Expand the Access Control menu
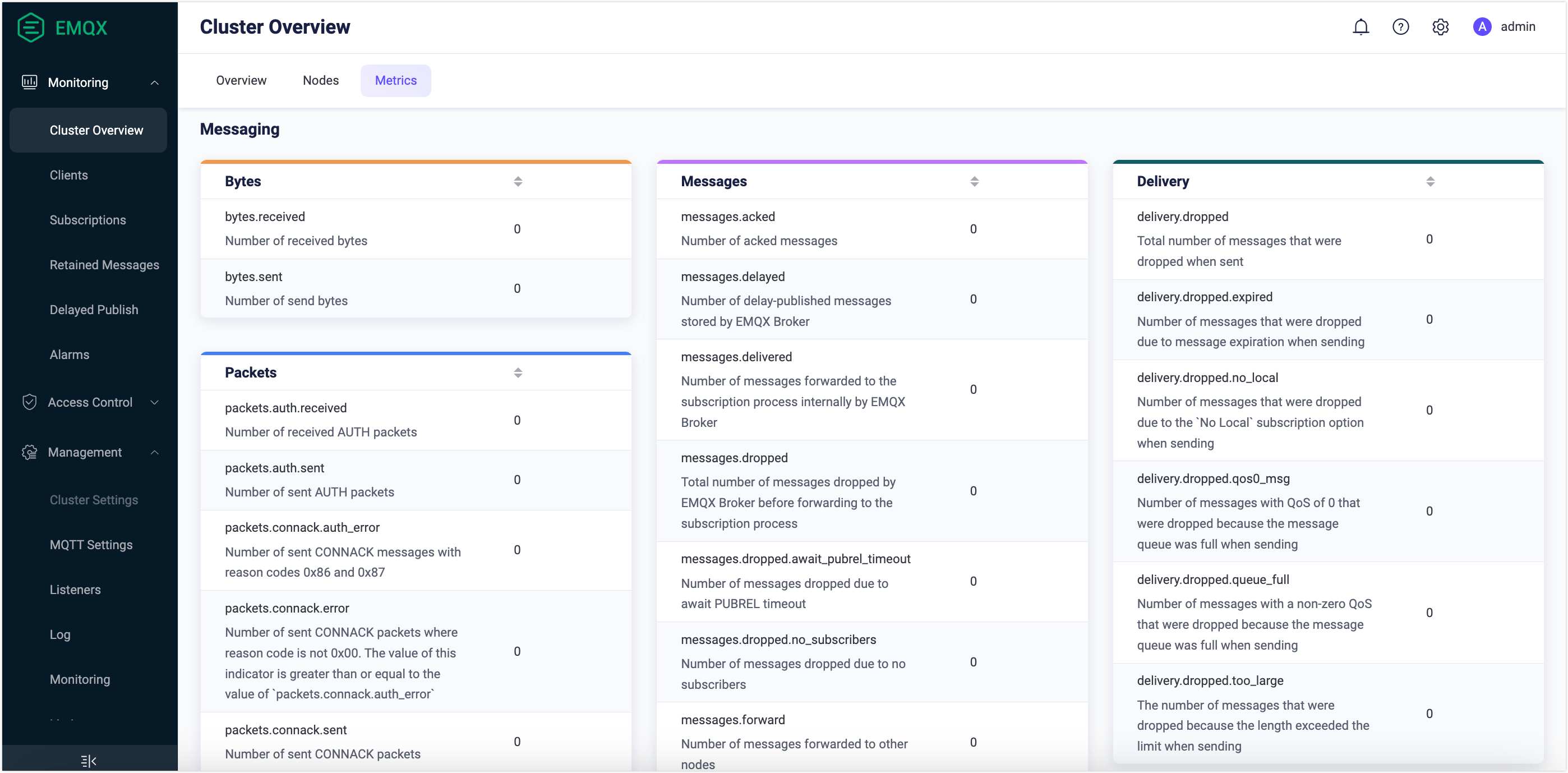Viewport: 1568px width, 773px height. pos(155,402)
